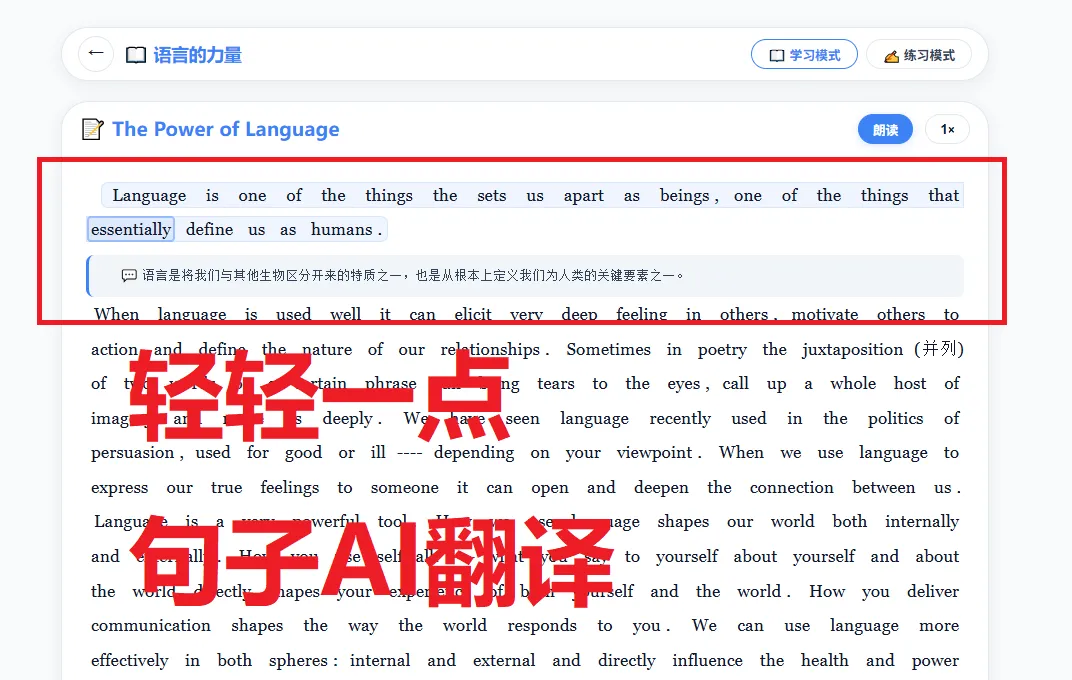Screen dimensions: 1072x680
Task: Click the word 'feelings'
Action: click(x=289, y=488)
